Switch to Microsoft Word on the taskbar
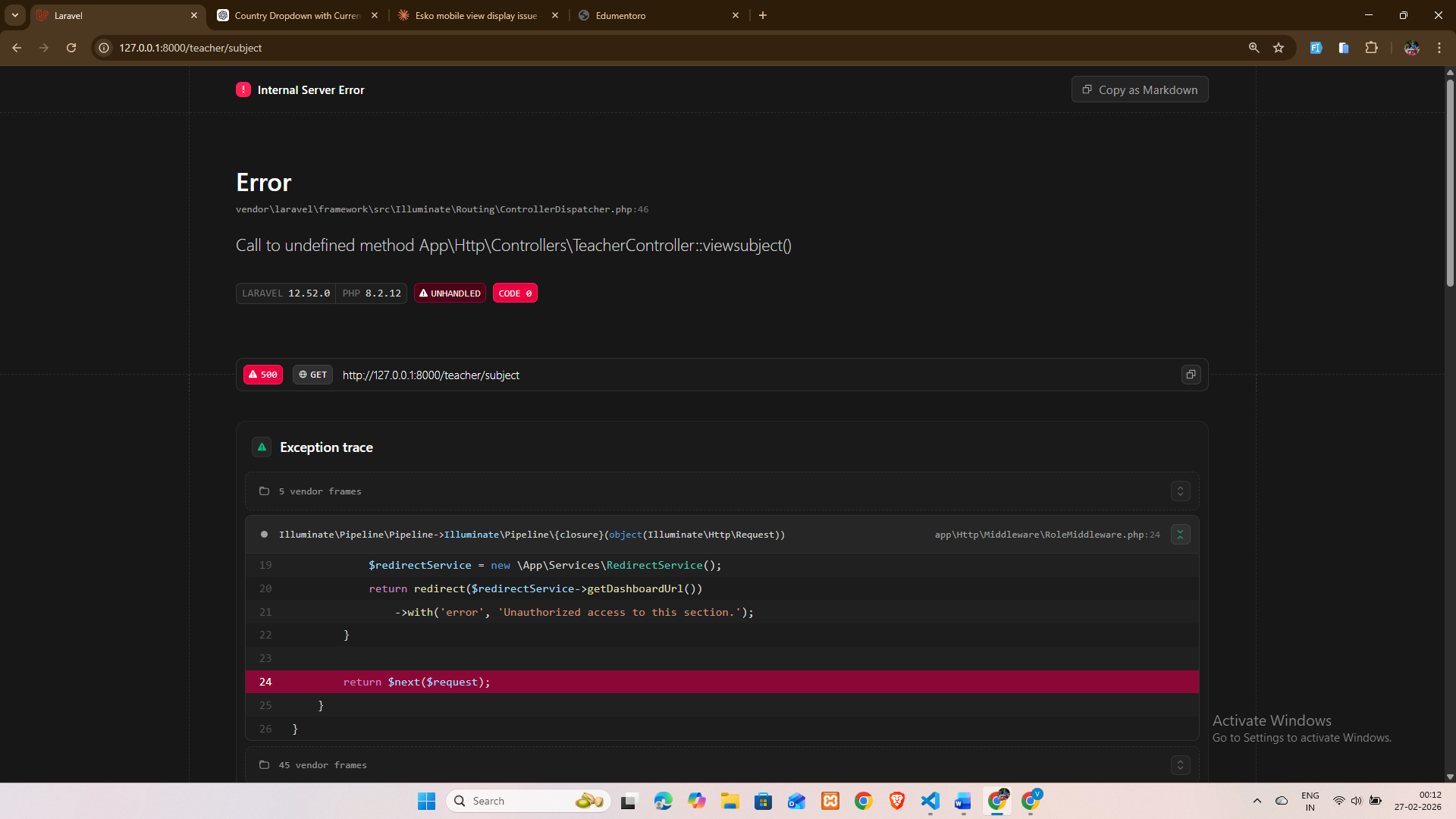 [963, 801]
